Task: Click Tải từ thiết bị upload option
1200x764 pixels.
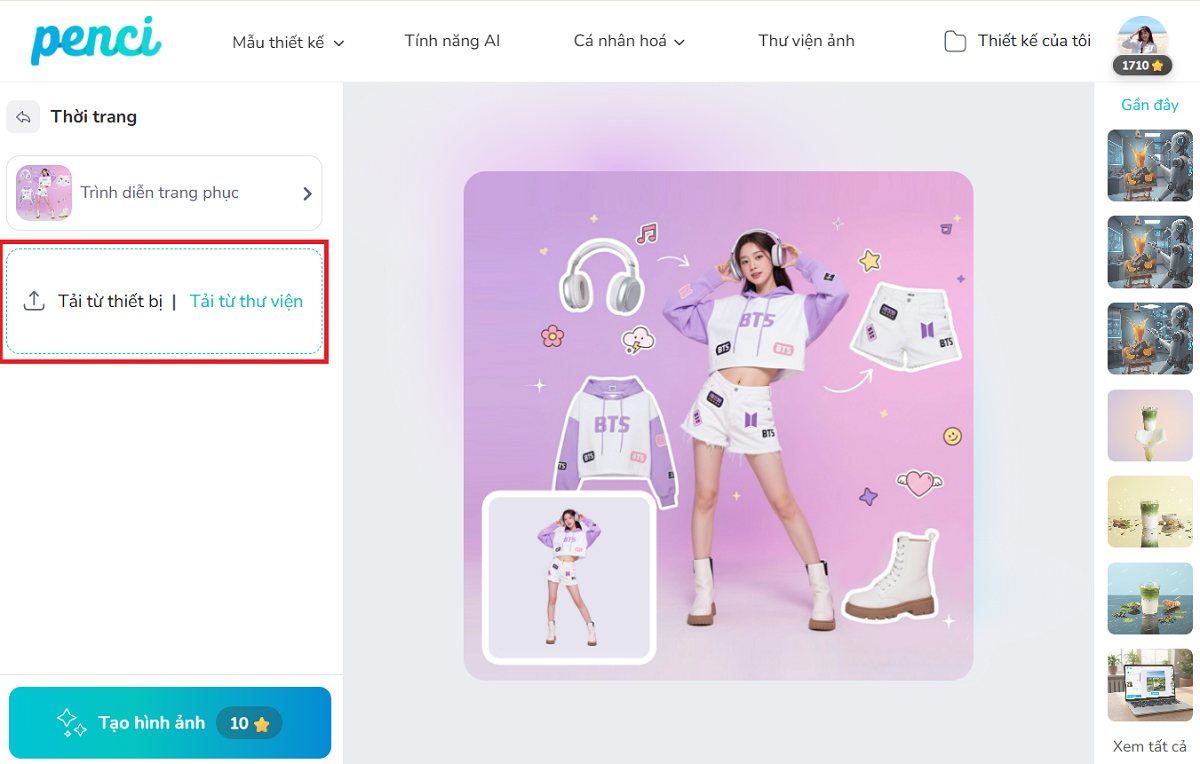Action: pyautogui.click(x=110, y=301)
